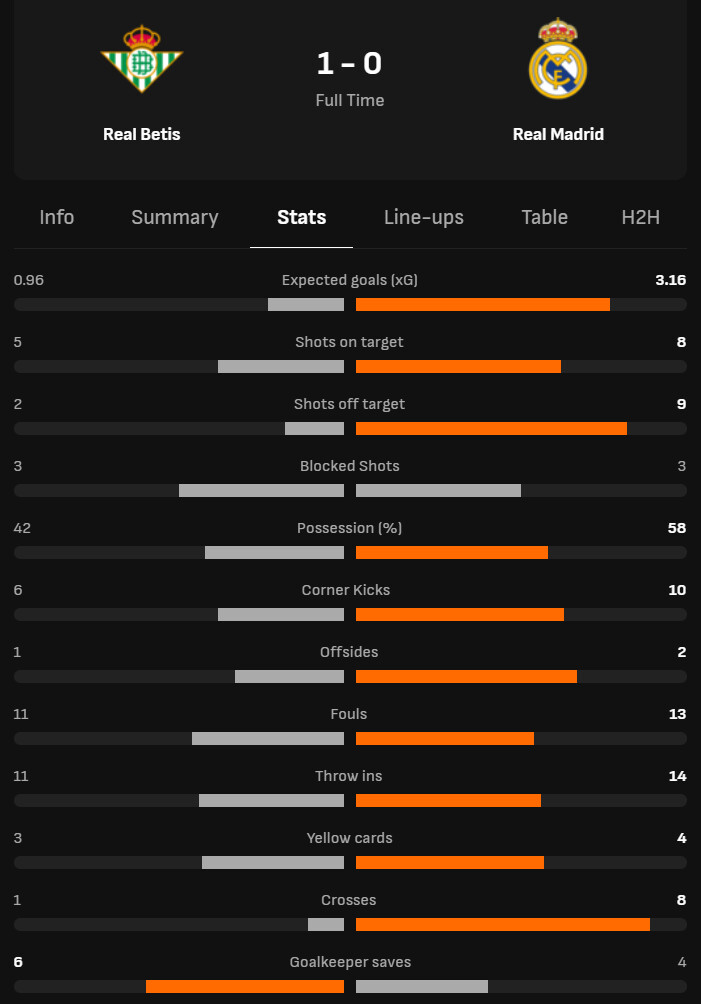The image size is (701, 1004).
Task: Click the Corner Kicks stat label
Action: (346, 590)
